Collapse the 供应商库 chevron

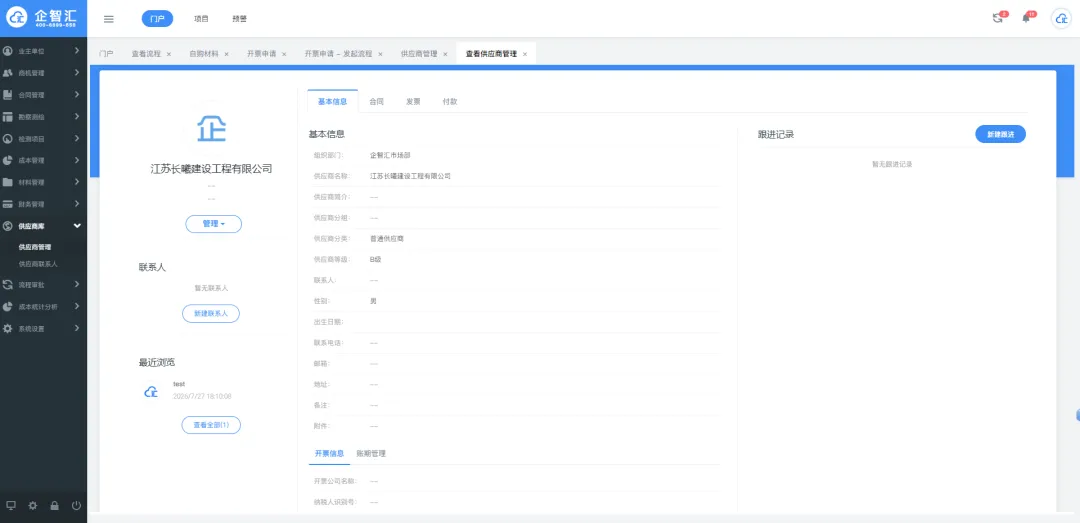(x=77, y=226)
